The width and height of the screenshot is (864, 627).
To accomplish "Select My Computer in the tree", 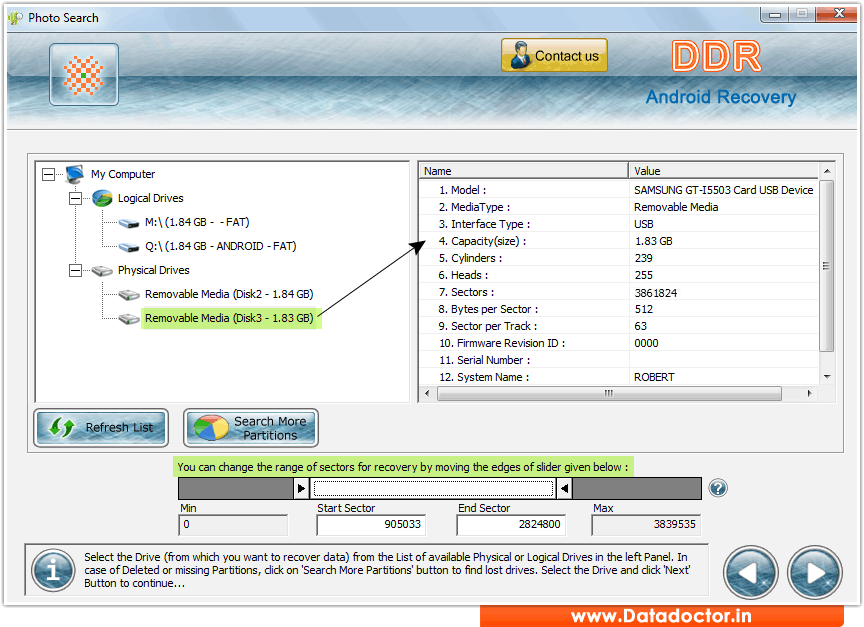I will click(123, 174).
